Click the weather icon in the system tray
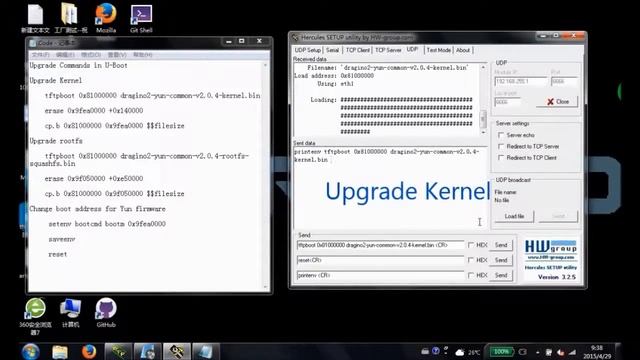This screenshot has width=640, height=360. pos(460,352)
